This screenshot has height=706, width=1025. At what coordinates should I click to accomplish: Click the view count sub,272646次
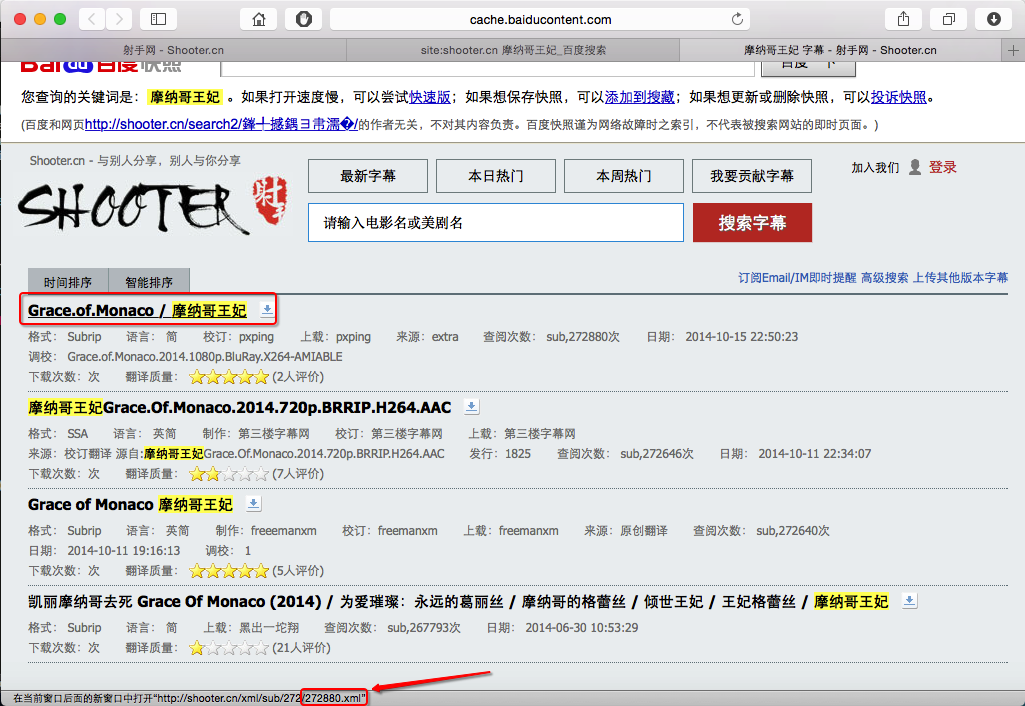point(657,454)
